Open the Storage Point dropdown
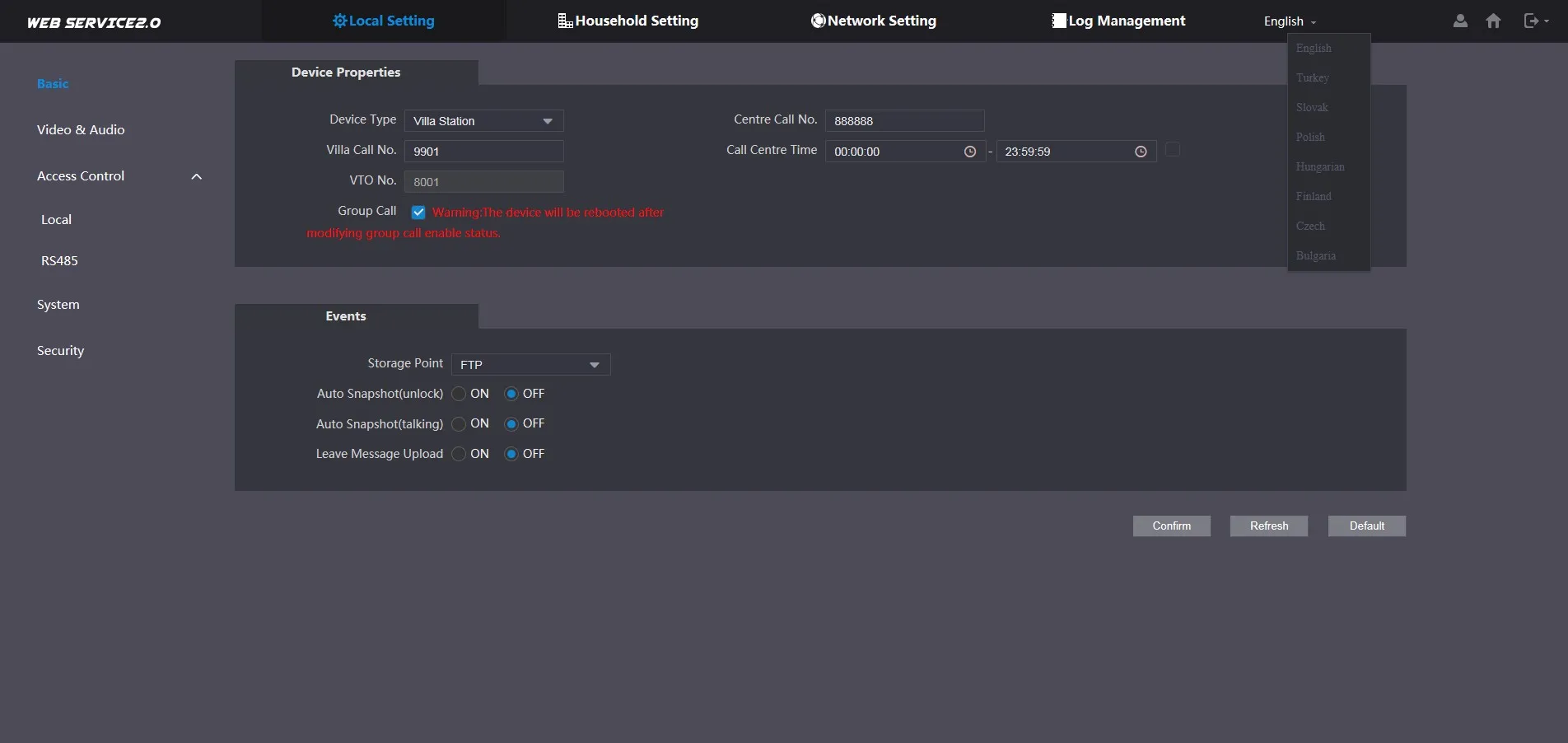The width and height of the screenshot is (1568, 743). tap(531, 365)
